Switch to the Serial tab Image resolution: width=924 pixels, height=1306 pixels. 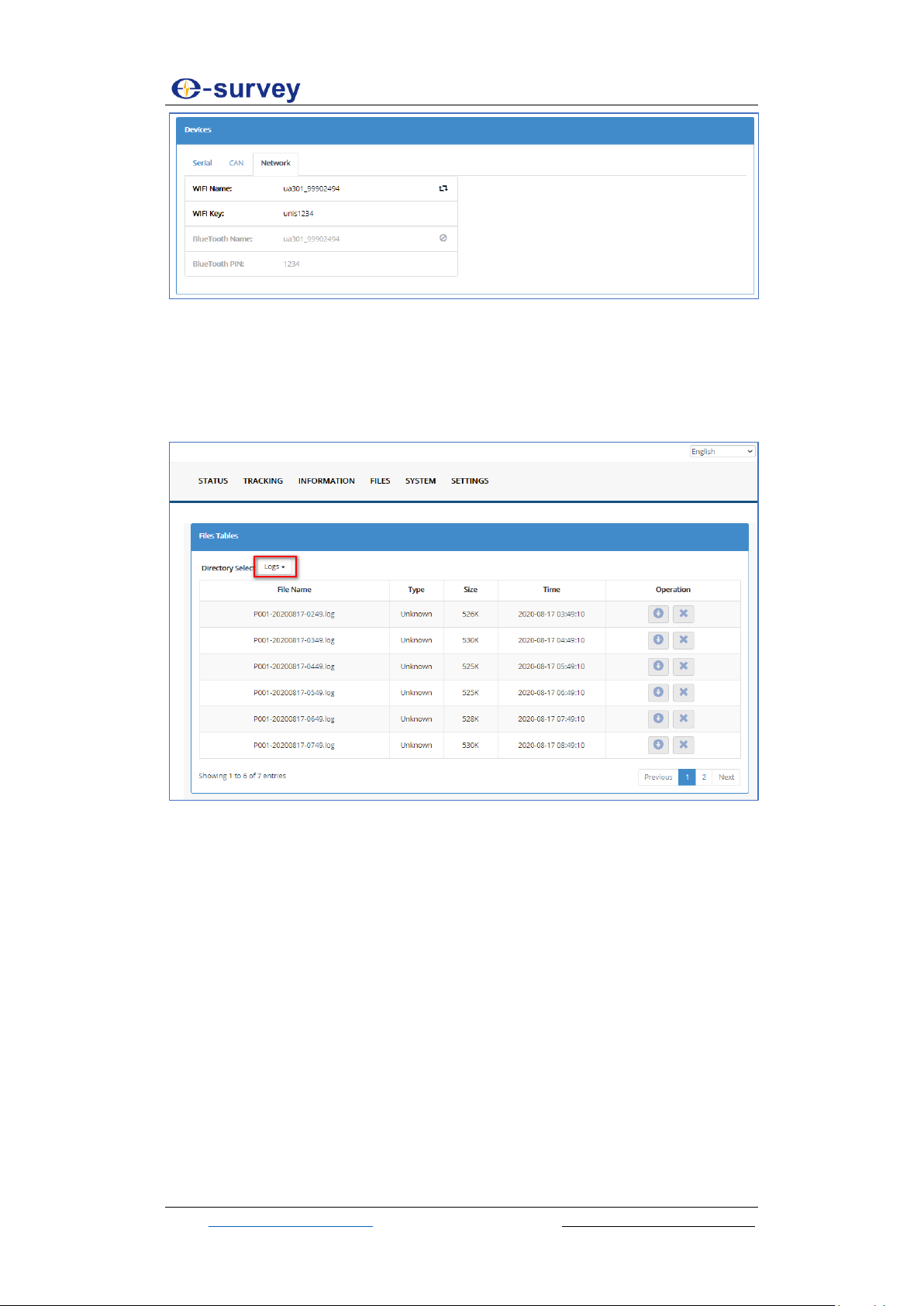[202, 163]
